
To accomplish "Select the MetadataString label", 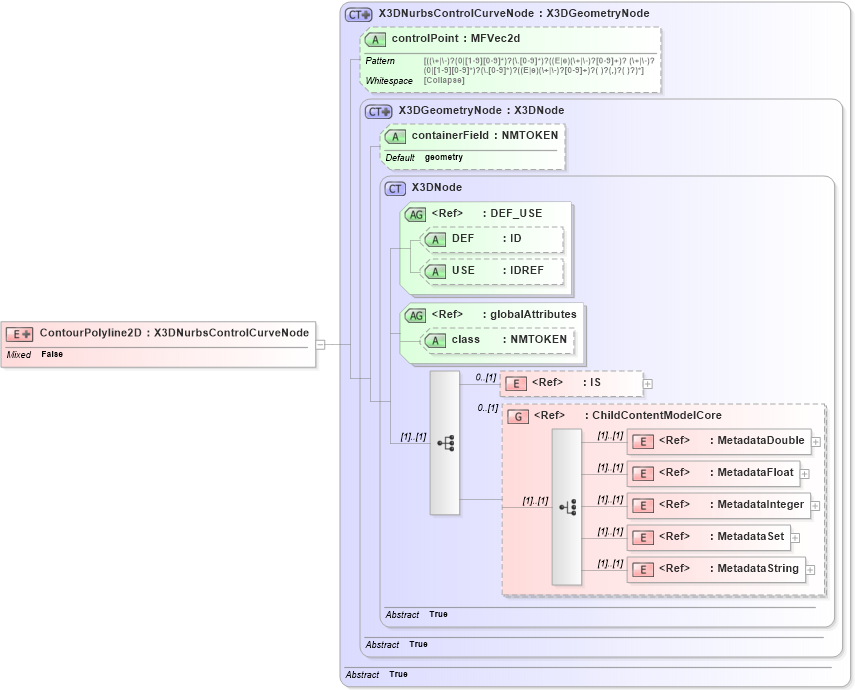I will [728, 568].
